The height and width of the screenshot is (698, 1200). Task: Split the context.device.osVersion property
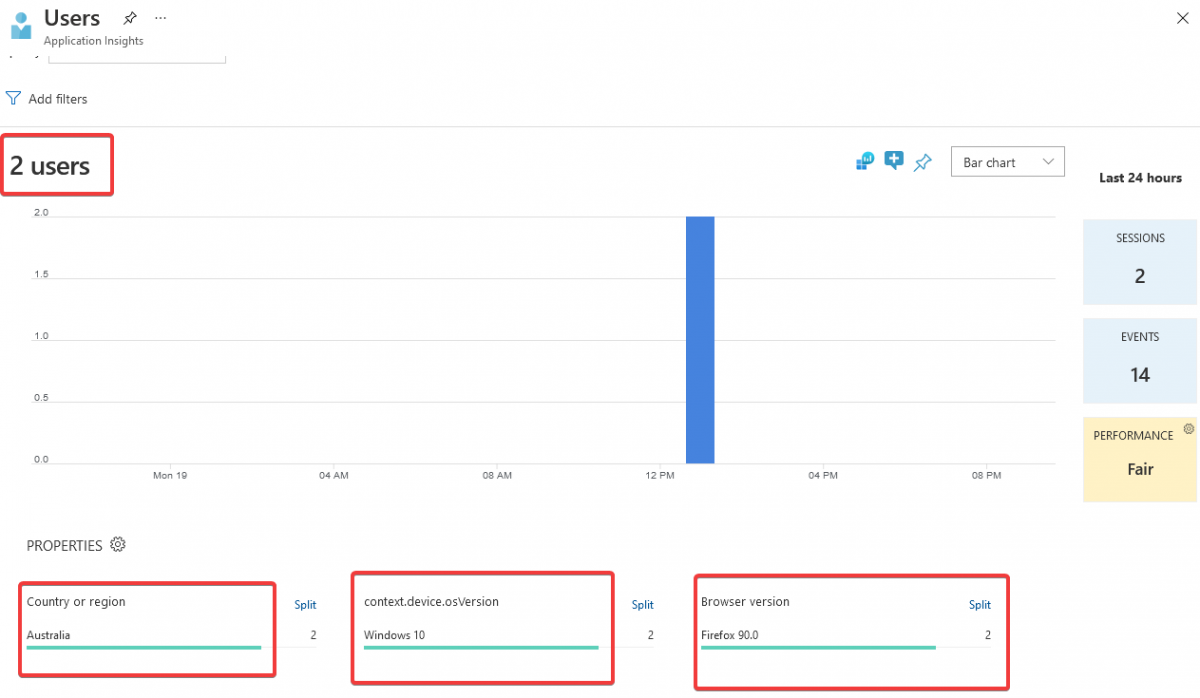coord(642,605)
